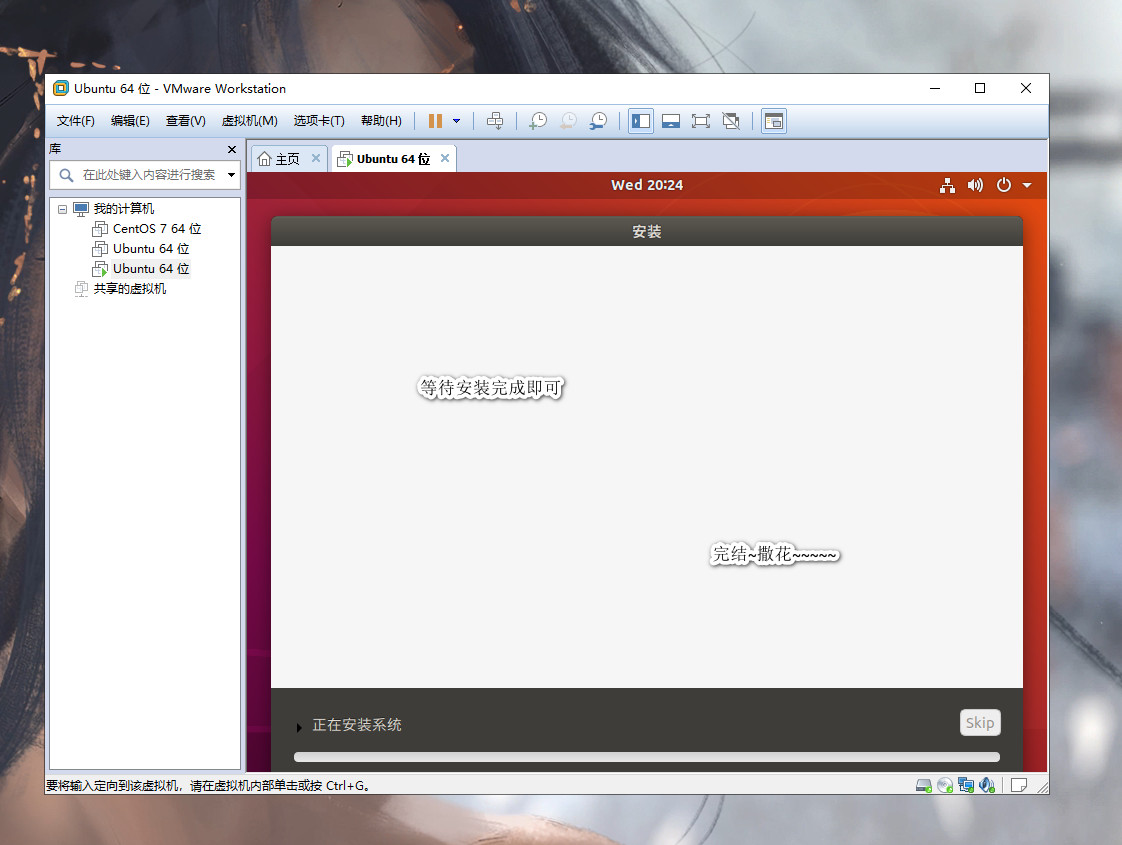
Task: Open the snapshot manager
Action: [598, 121]
